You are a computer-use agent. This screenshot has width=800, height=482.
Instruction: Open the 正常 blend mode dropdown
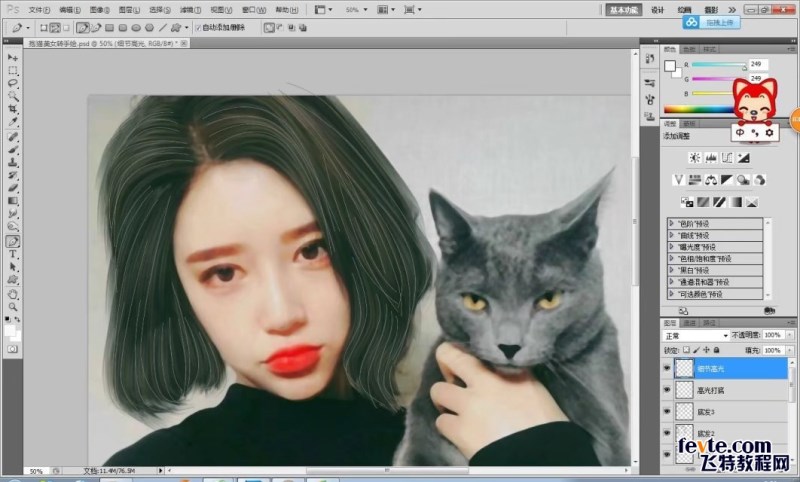point(696,336)
